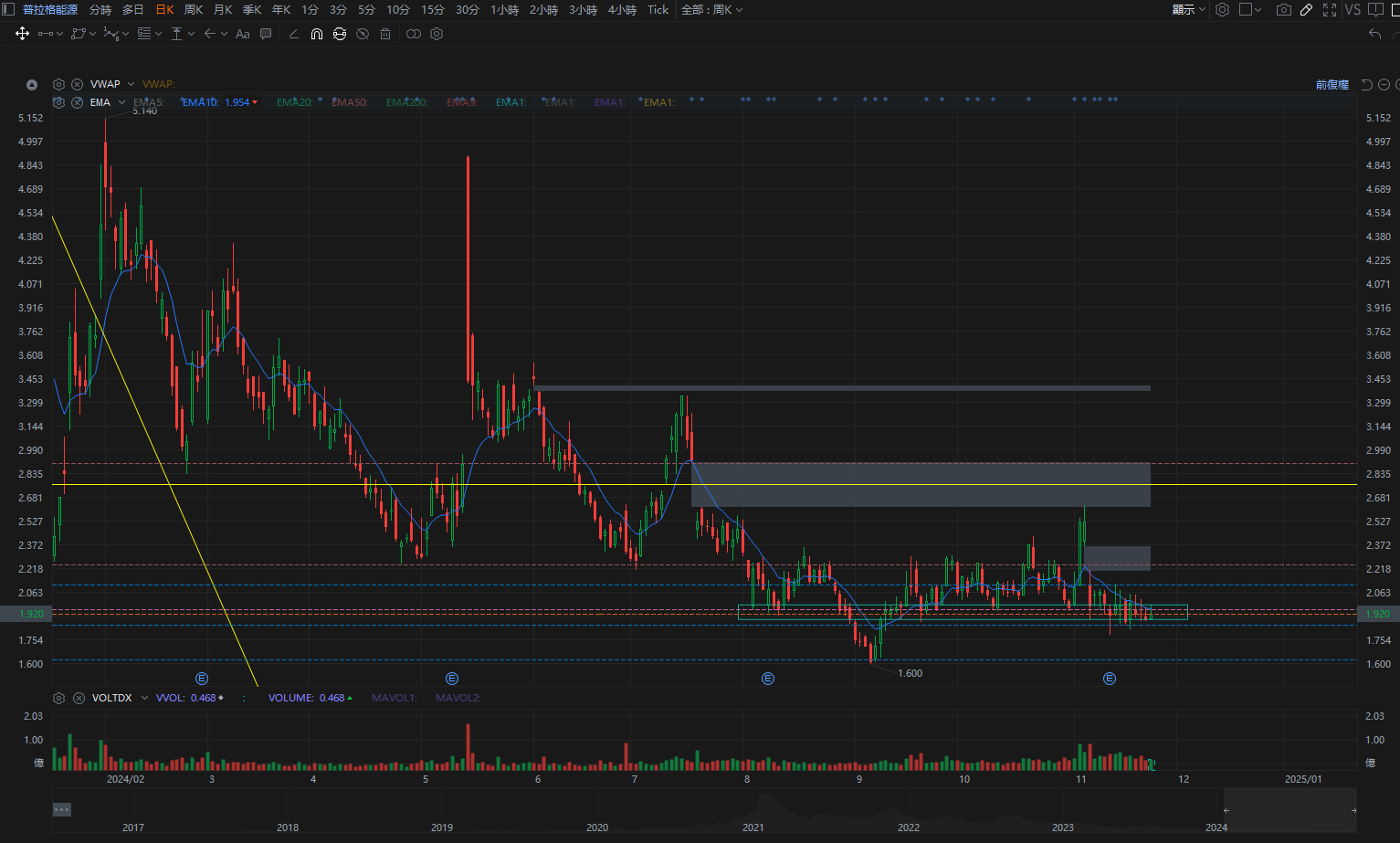
Task: Click the minus circle icon top right
Action: click(1384, 84)
